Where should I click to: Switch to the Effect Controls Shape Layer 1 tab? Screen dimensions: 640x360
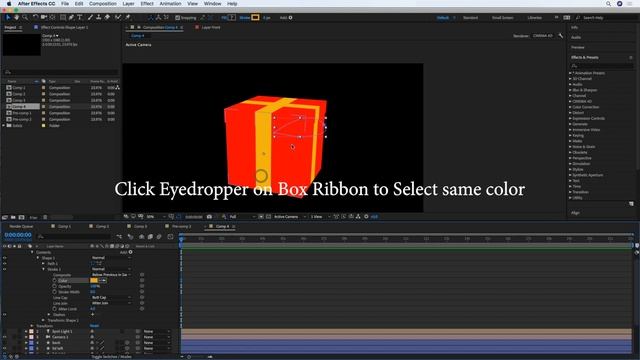coord(64,27)
